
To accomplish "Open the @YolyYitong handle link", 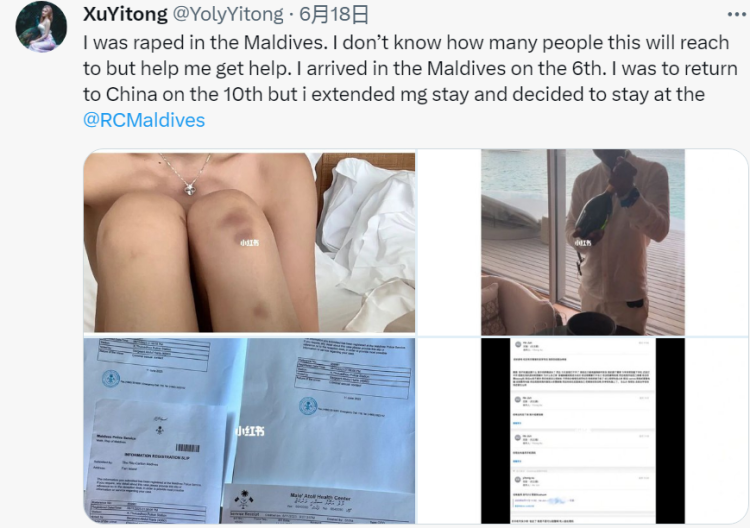I will point(228,14).
